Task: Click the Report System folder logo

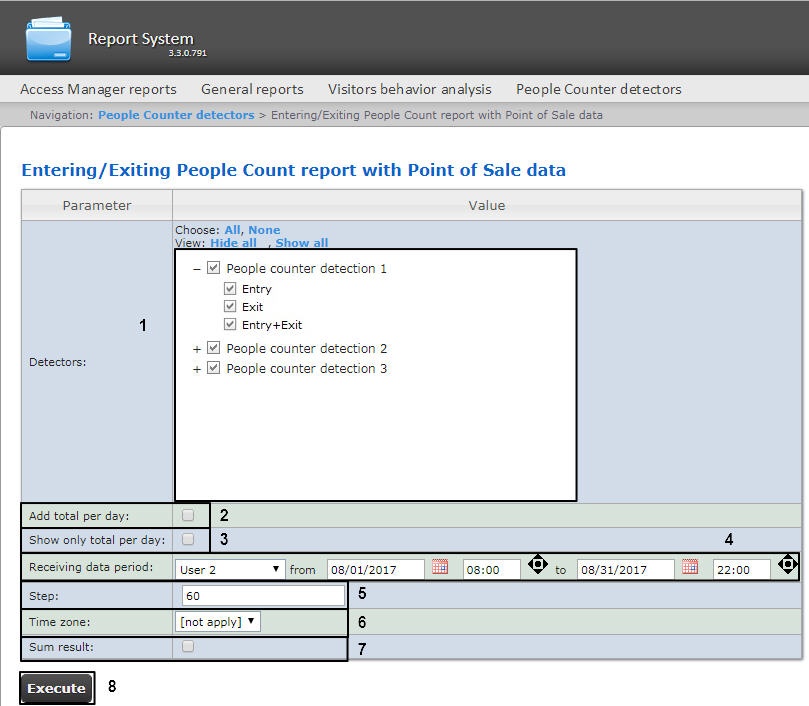Action: [x=48, y=38]
